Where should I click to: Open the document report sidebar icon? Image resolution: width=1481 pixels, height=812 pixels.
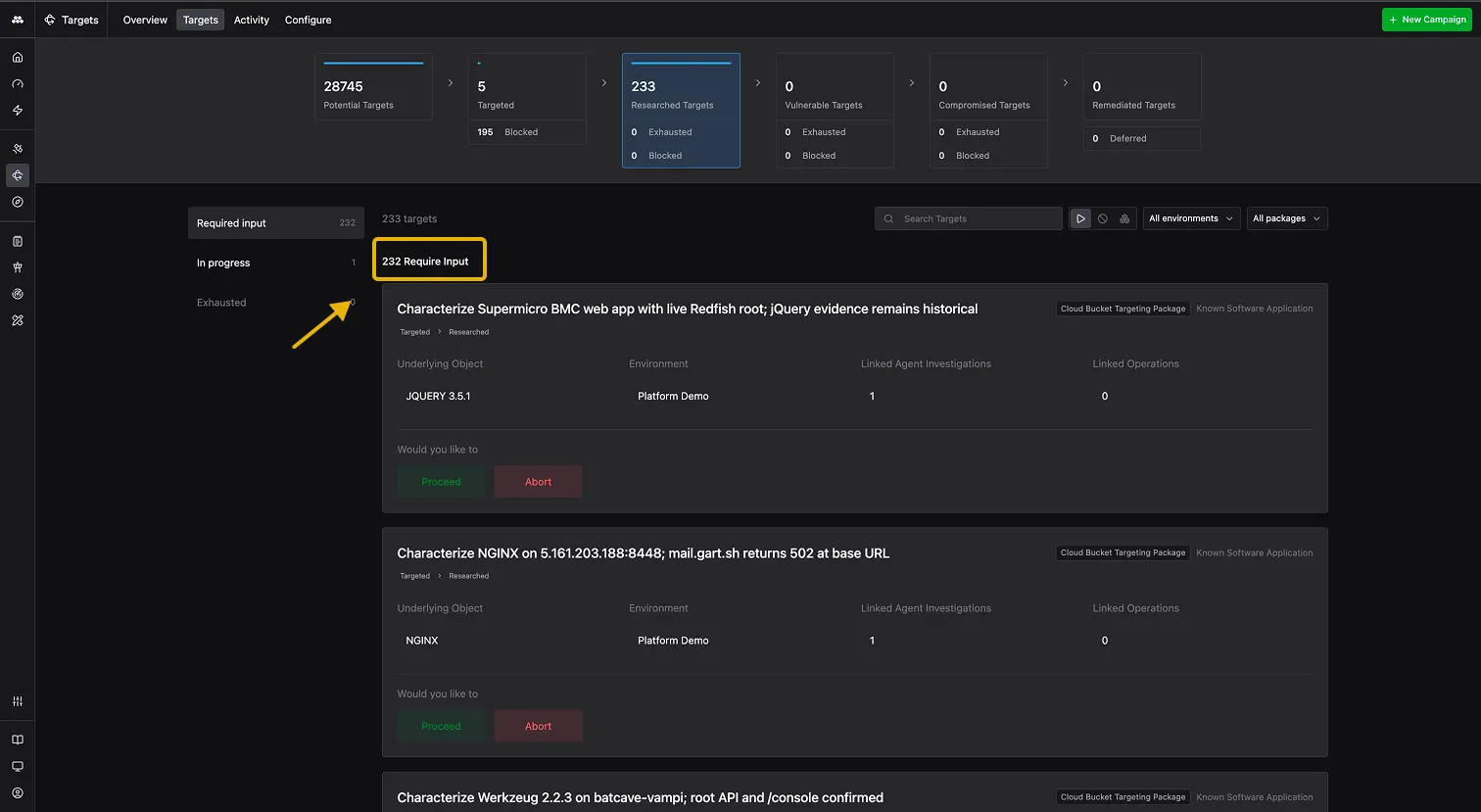pyautogui.click(x=18, y=241)
